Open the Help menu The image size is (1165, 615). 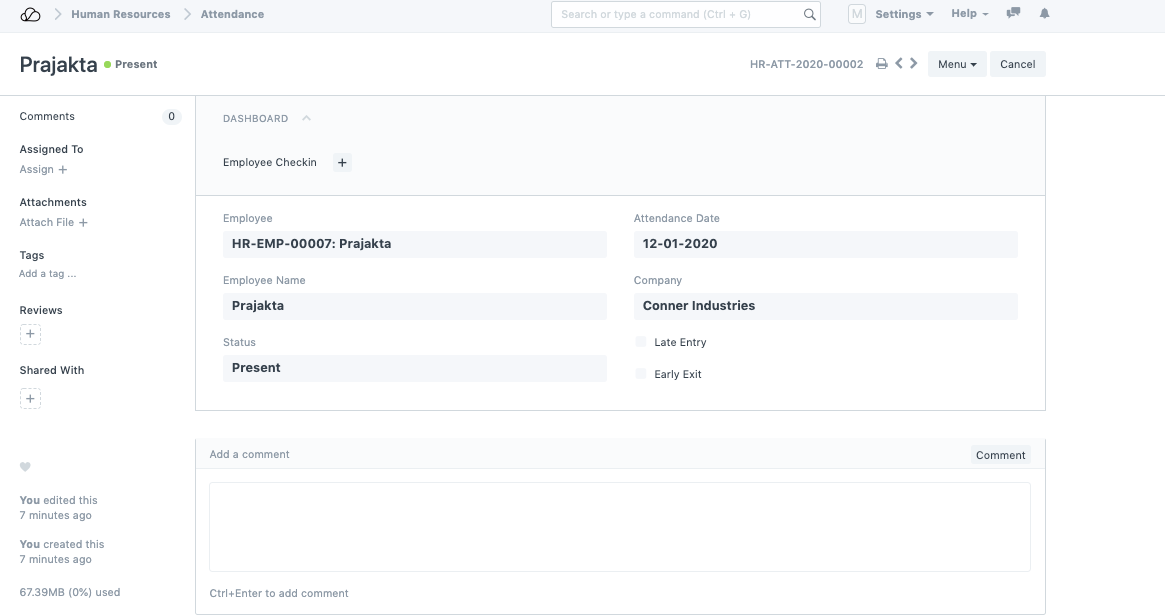tap(969, 14)
